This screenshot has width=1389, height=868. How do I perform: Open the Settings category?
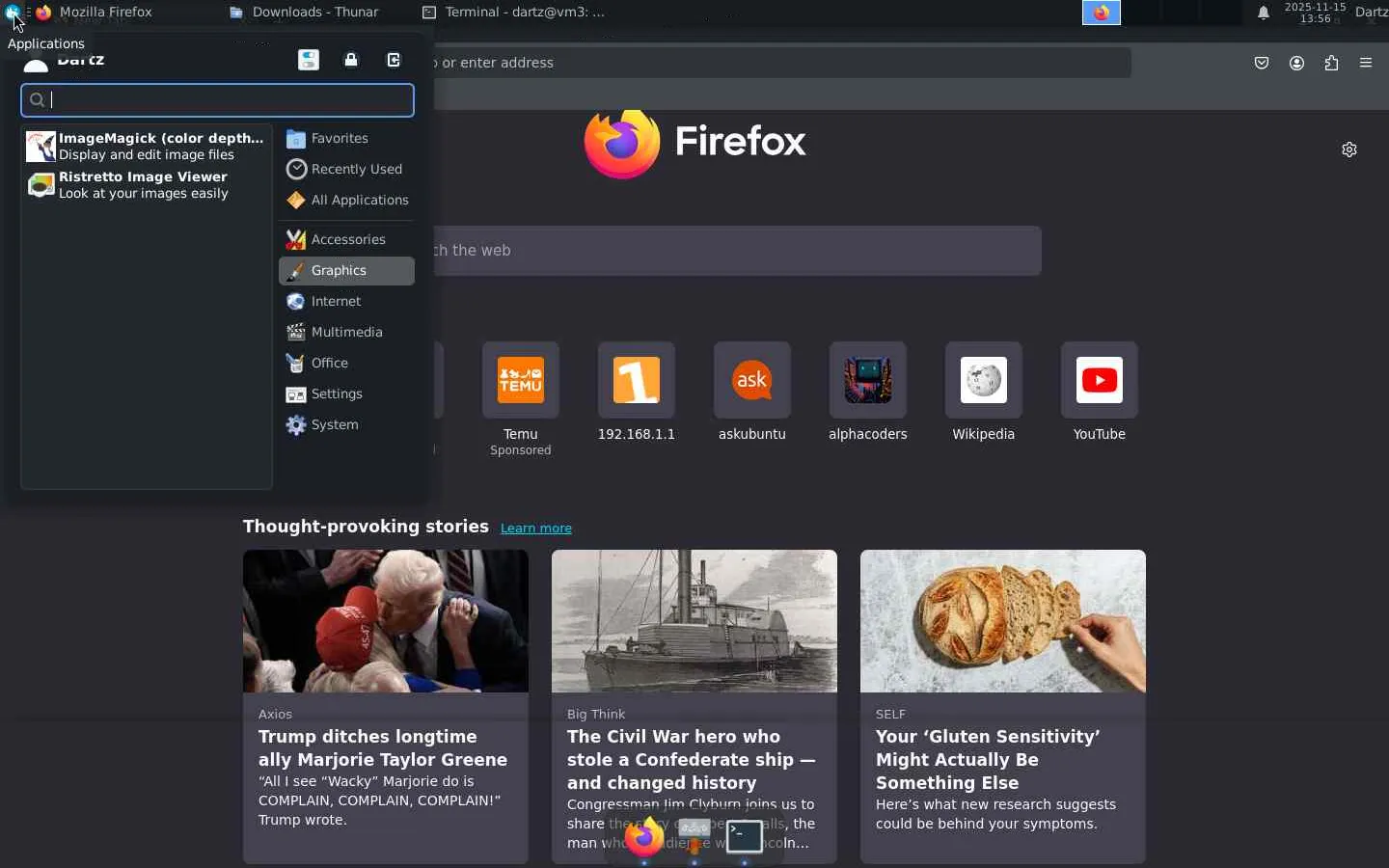coord(346,394)
